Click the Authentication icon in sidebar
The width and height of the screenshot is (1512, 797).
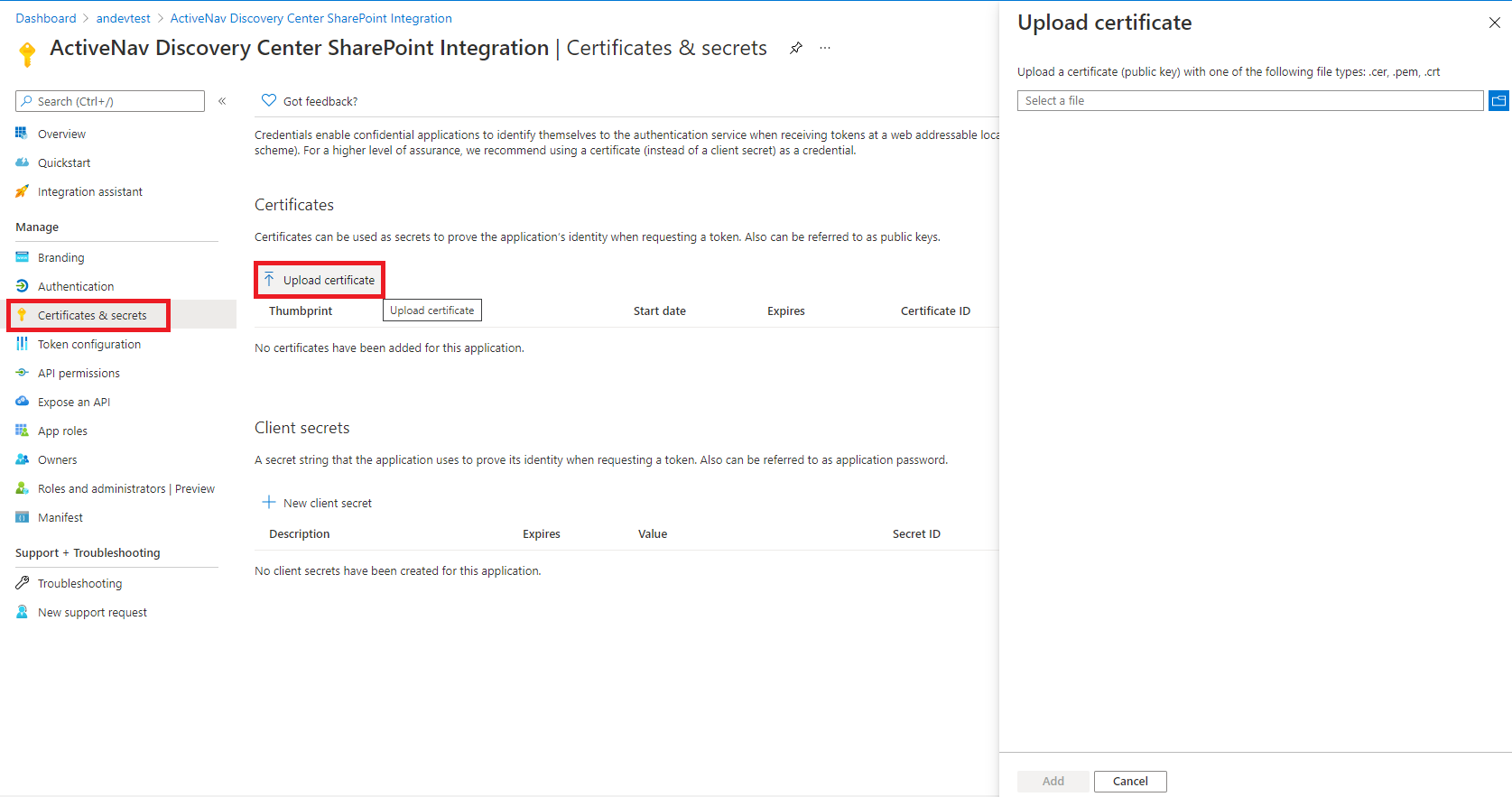(23, 286)
